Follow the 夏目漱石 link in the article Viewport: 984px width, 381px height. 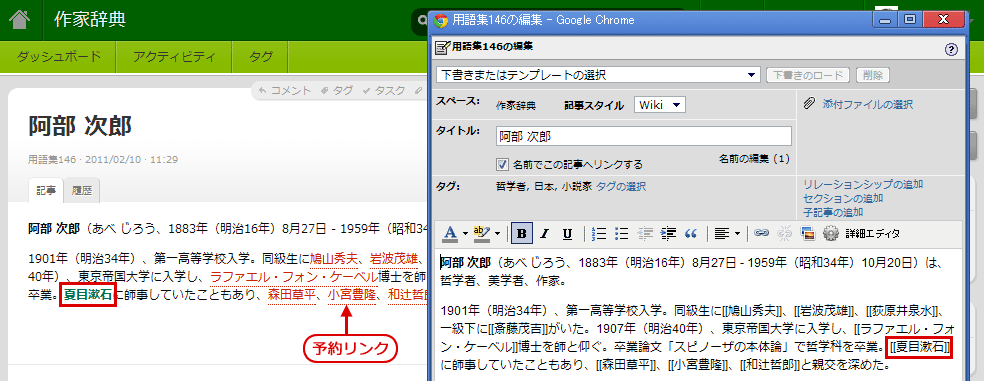[88, 294]
